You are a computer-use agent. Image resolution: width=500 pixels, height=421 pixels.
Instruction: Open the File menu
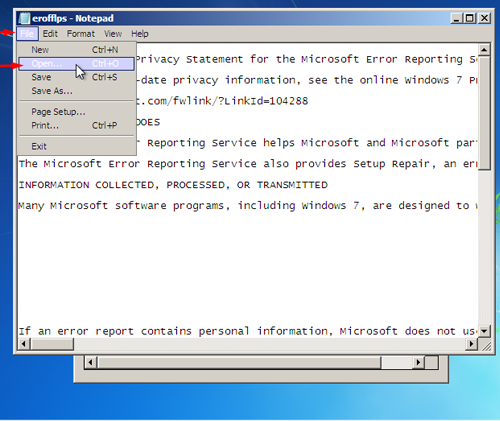[27, 34]
